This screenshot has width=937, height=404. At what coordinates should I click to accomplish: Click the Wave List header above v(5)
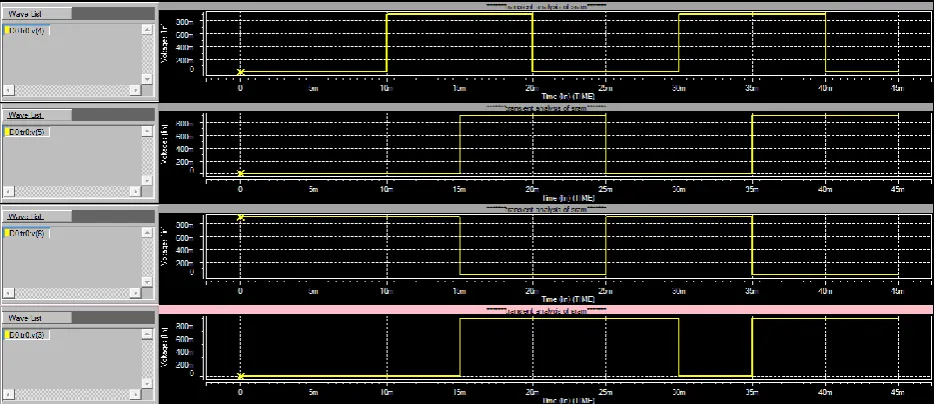pyautogui.click(x=37, y=115)
